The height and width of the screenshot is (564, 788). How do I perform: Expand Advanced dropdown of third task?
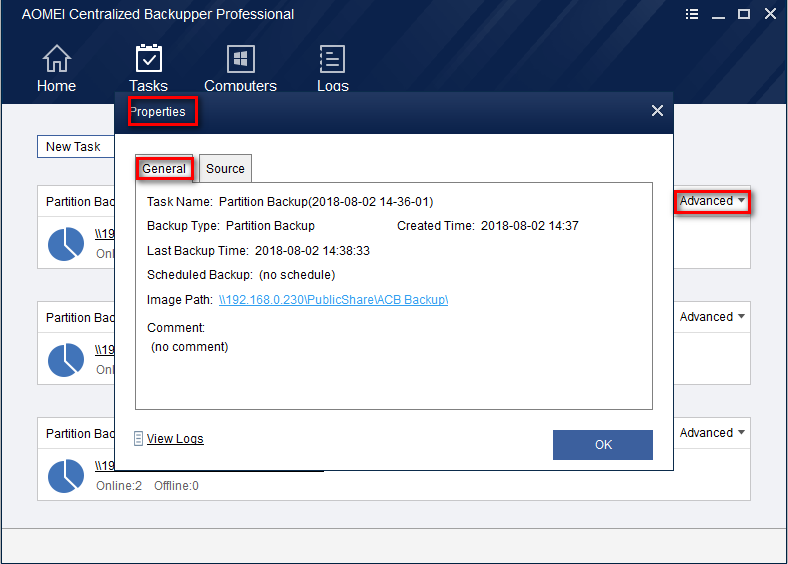712,433
